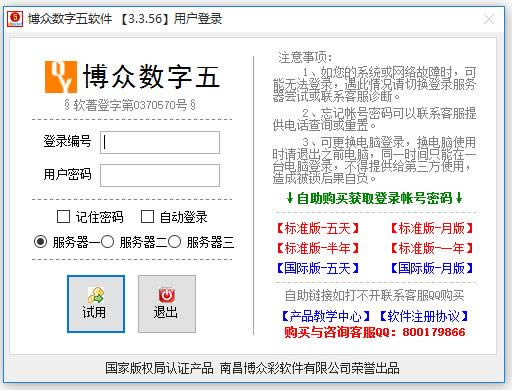Image resolution: width=512 pixels, height=390 pixels.
Task: Open the 【标准版-五天】 purchase link
Action: 318,228
